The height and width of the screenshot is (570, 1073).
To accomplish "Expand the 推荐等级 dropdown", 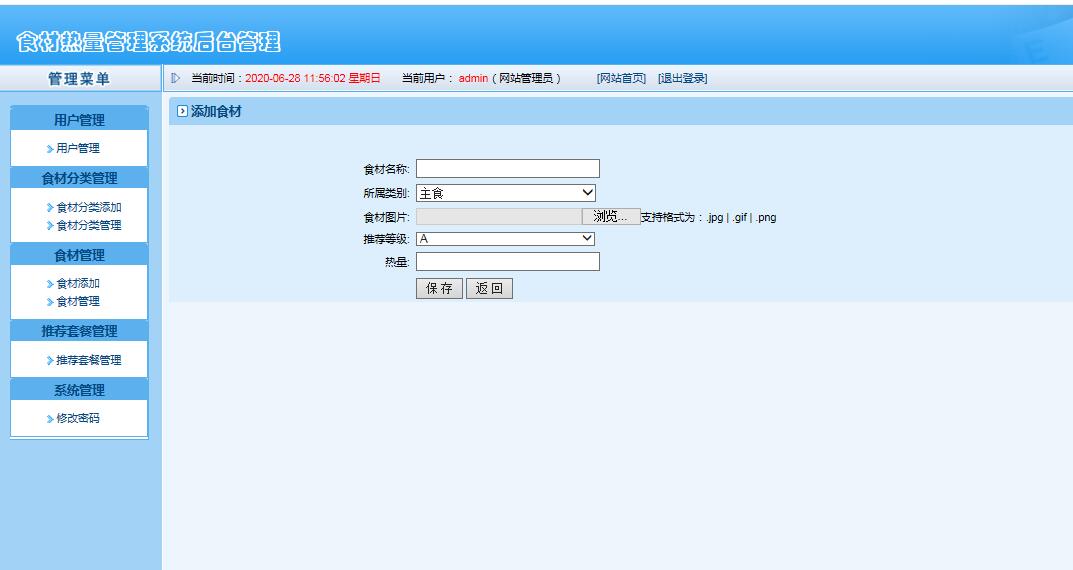I will tap(506, 239).
